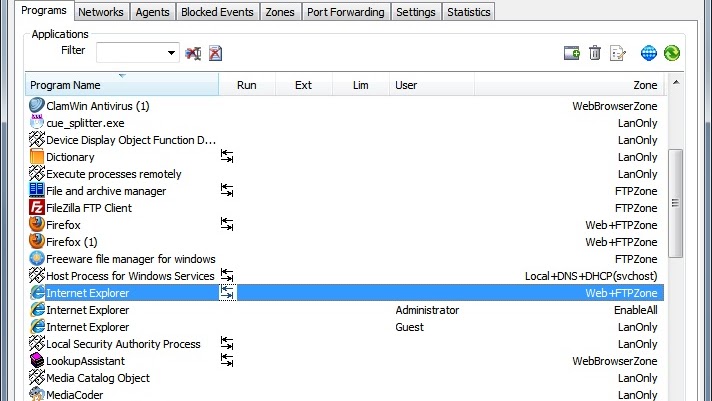Screen dimensions: 712x401
Task: Select the ClamWin Antivirus (1) row
Action: [x=346, y=106]
